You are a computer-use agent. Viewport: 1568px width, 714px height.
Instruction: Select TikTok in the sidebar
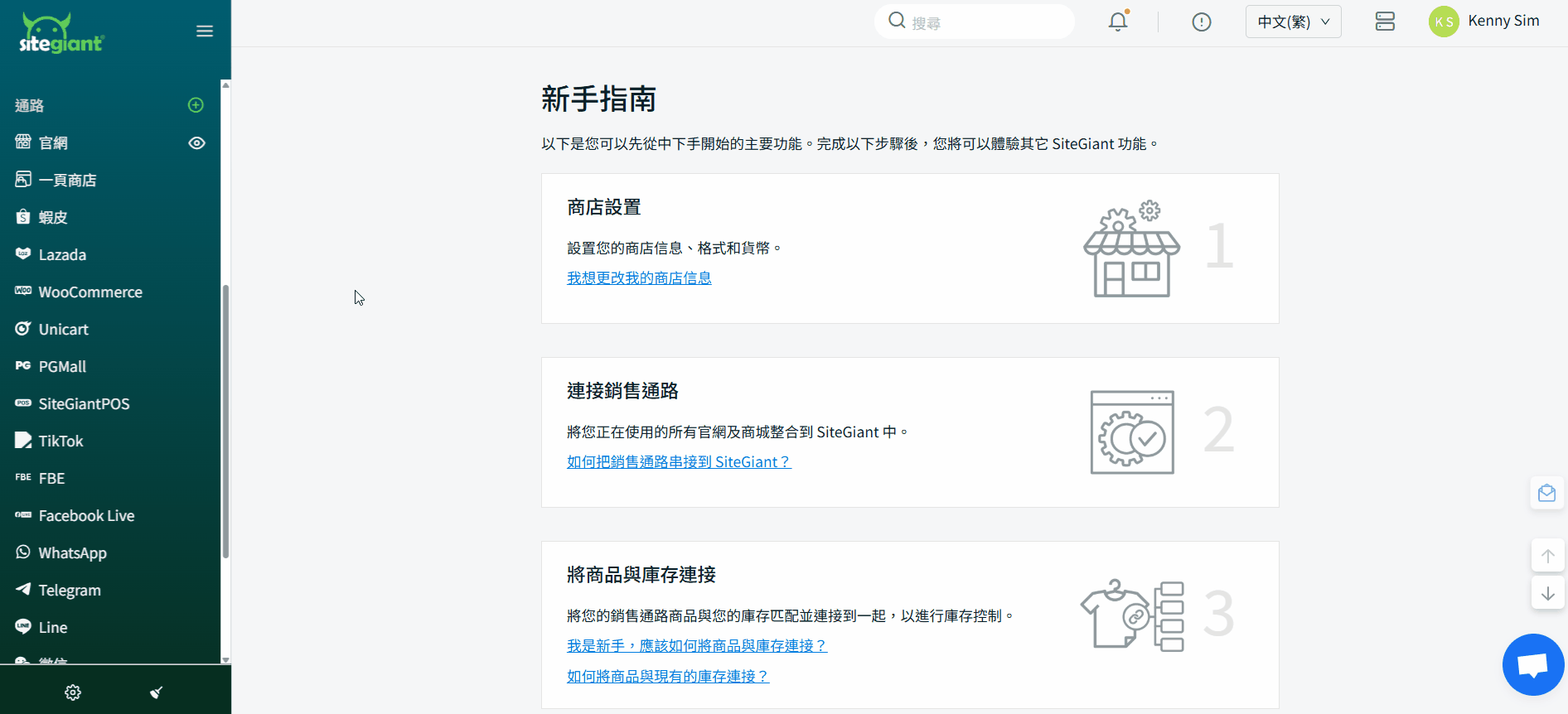[60, 441]
